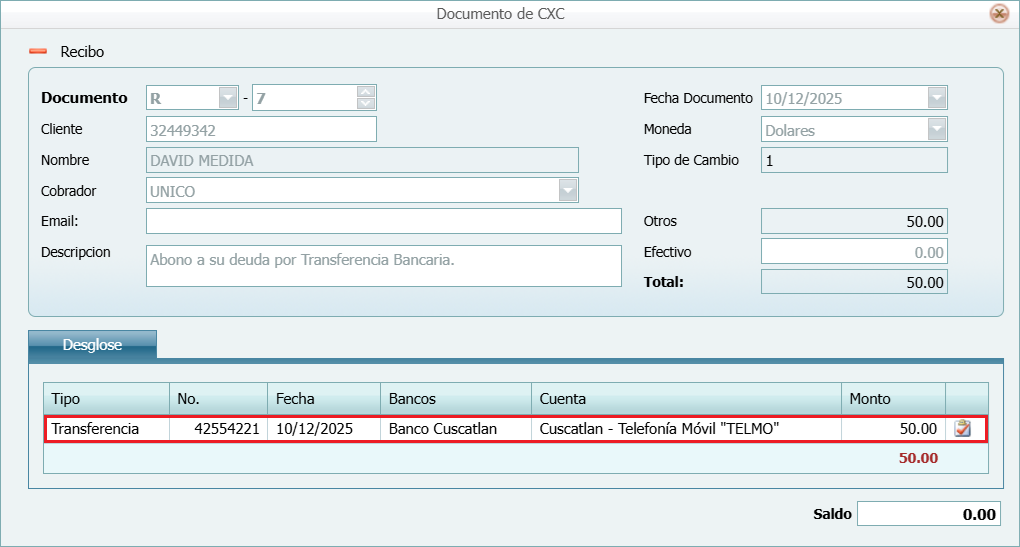Increase the document number with up arrow
The image size is (1020, 547).
[x=366, y=92]
